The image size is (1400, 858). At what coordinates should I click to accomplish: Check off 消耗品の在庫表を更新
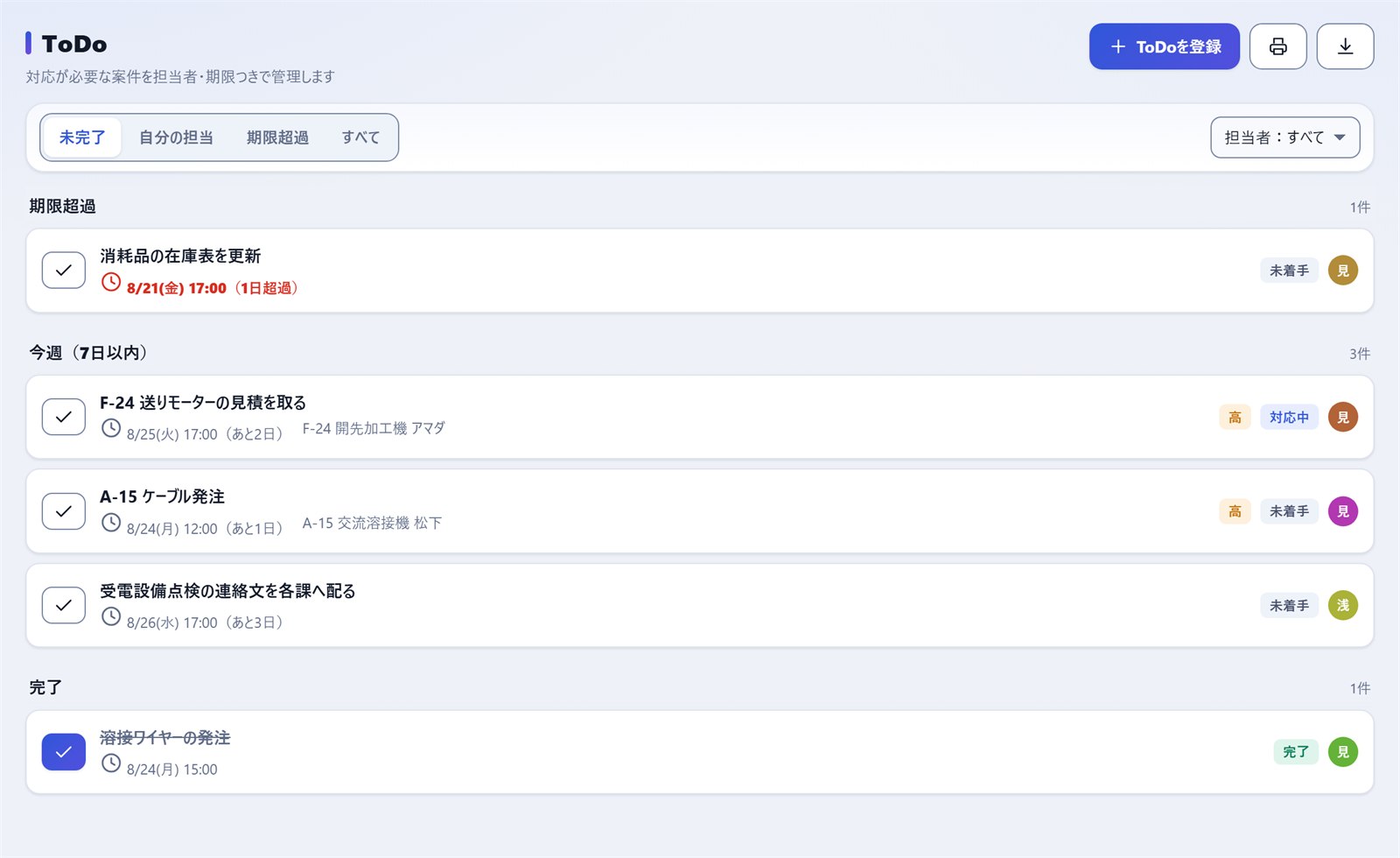pos(64,271)
